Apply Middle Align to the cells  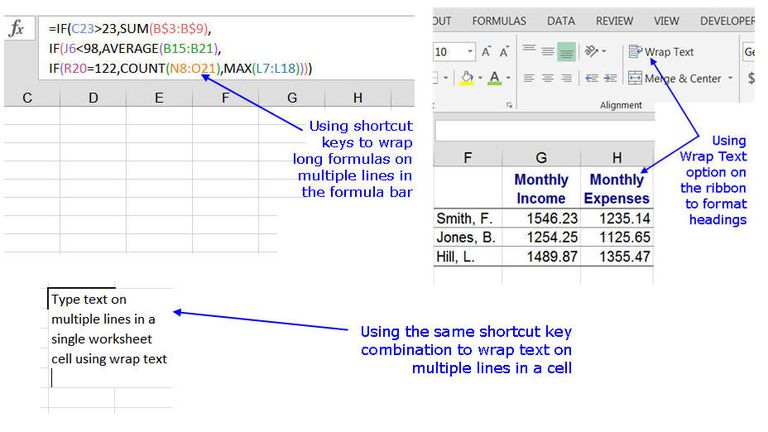548,51
